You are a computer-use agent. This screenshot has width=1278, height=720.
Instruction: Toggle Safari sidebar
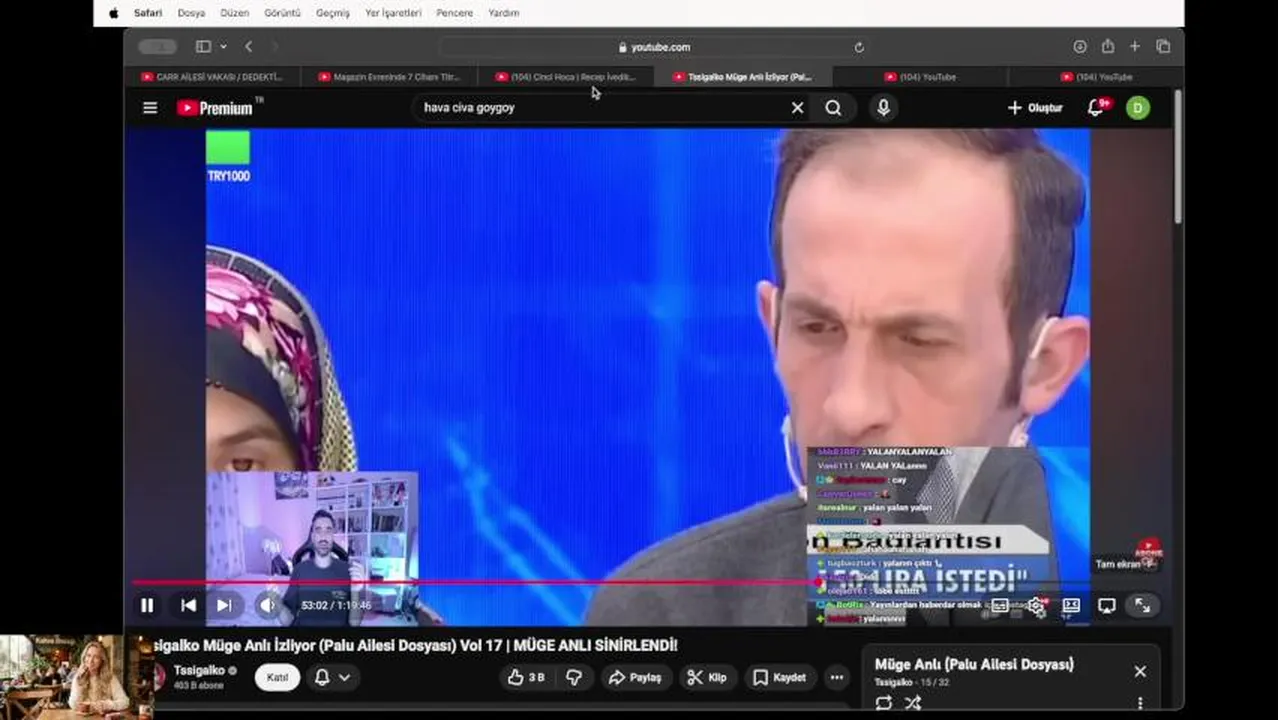point(203,47)
